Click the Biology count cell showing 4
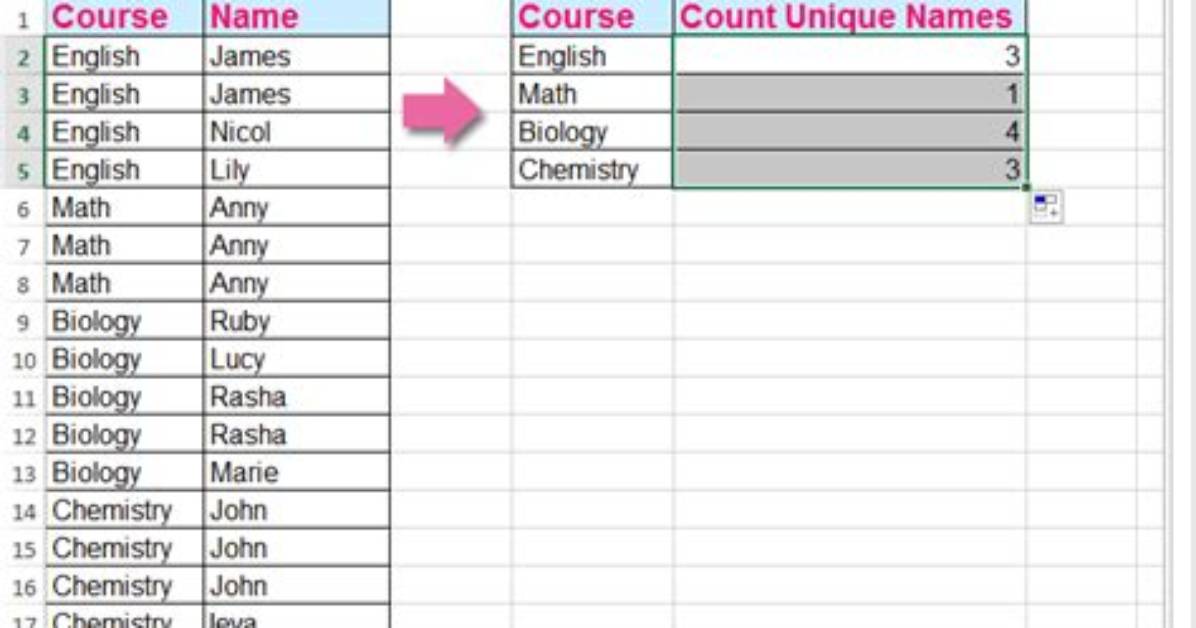The image size is (1196, 628). point(849,132)
